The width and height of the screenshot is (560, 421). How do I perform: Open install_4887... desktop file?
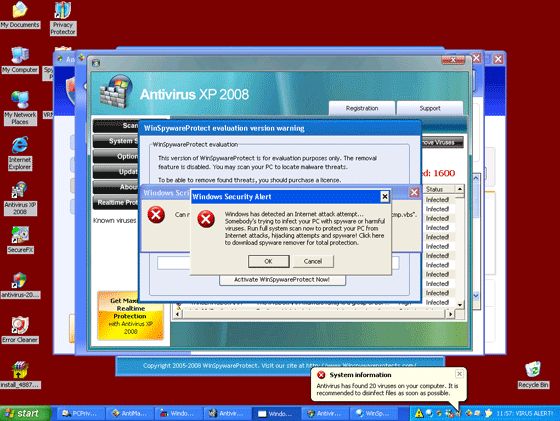pos(20,375)
